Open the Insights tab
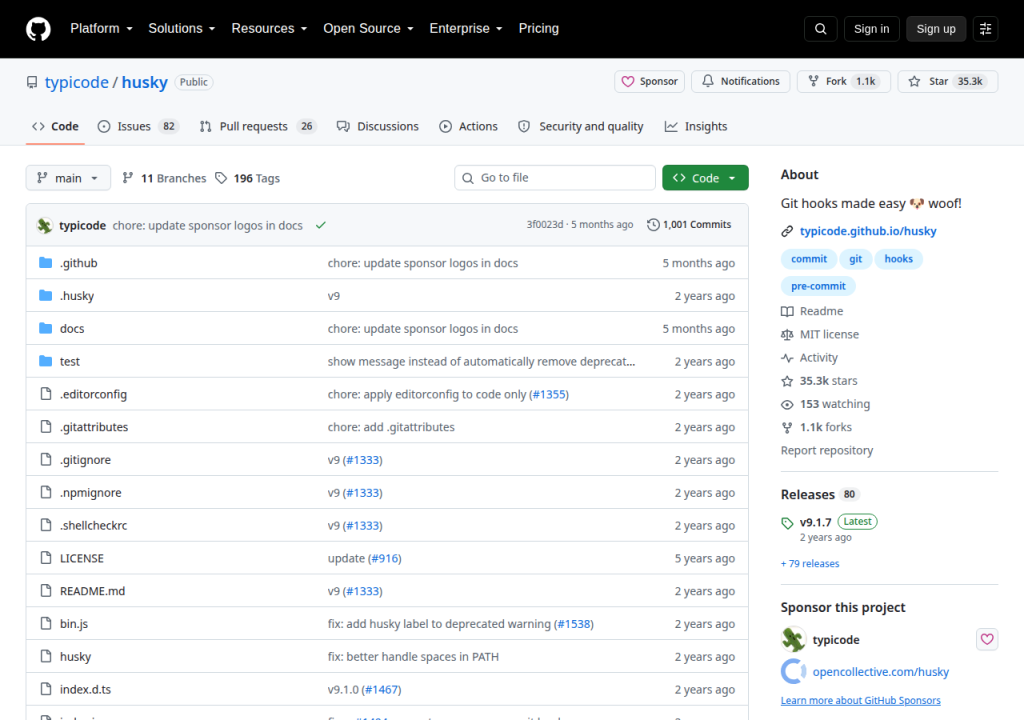1024x720 pixels. [696, 127]
